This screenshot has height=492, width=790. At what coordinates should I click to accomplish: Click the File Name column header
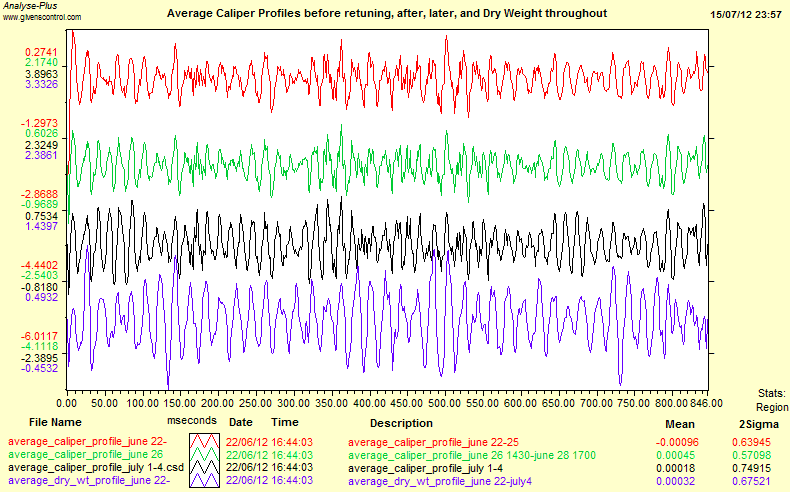pos(55,423)
